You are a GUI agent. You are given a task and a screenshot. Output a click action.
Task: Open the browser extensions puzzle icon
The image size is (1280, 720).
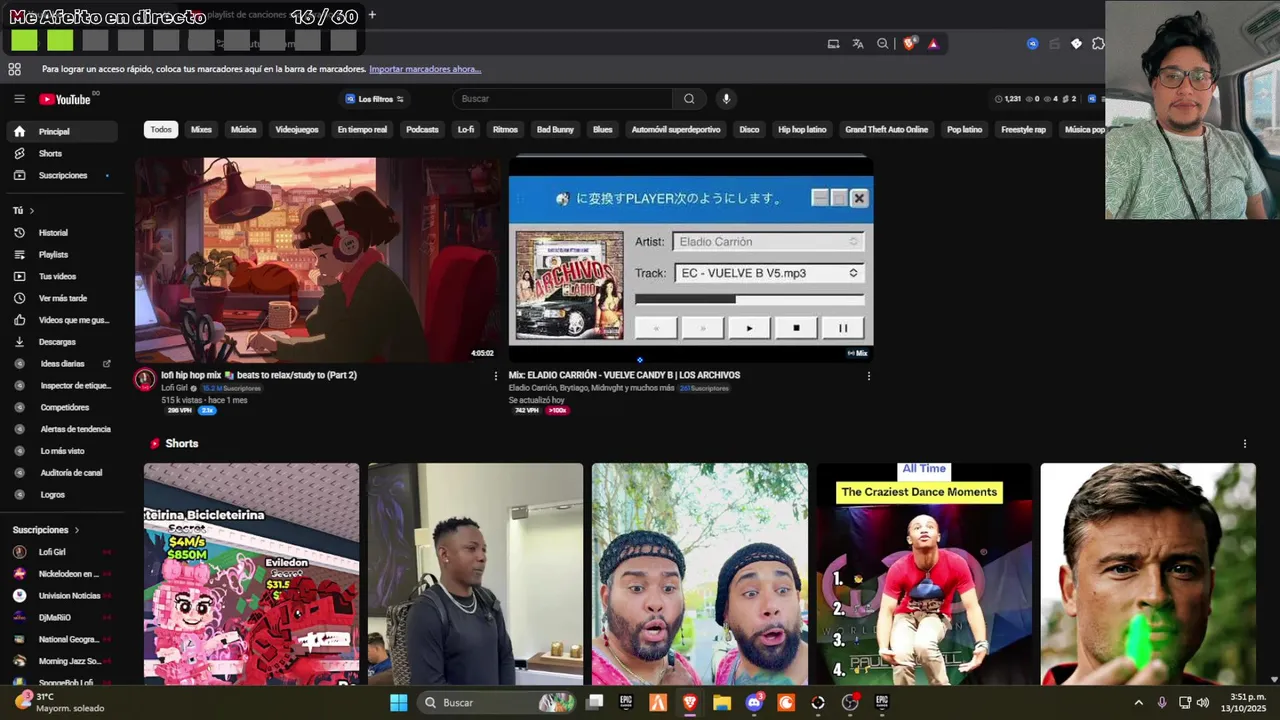(x=1098, y=44)
